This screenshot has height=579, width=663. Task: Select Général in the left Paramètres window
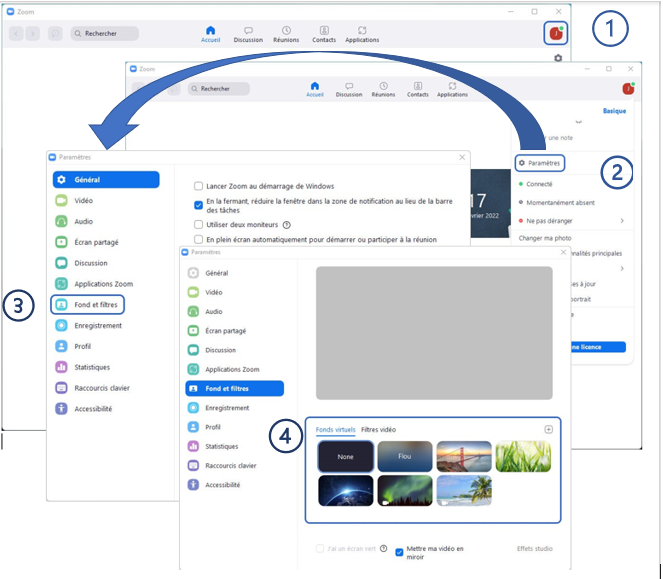coord(106,180)
